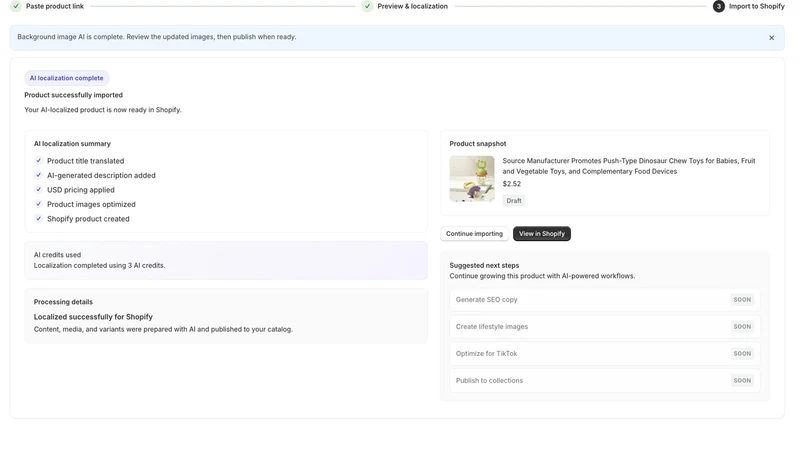
Task: Select Publish to collections step
Action: 605,381
